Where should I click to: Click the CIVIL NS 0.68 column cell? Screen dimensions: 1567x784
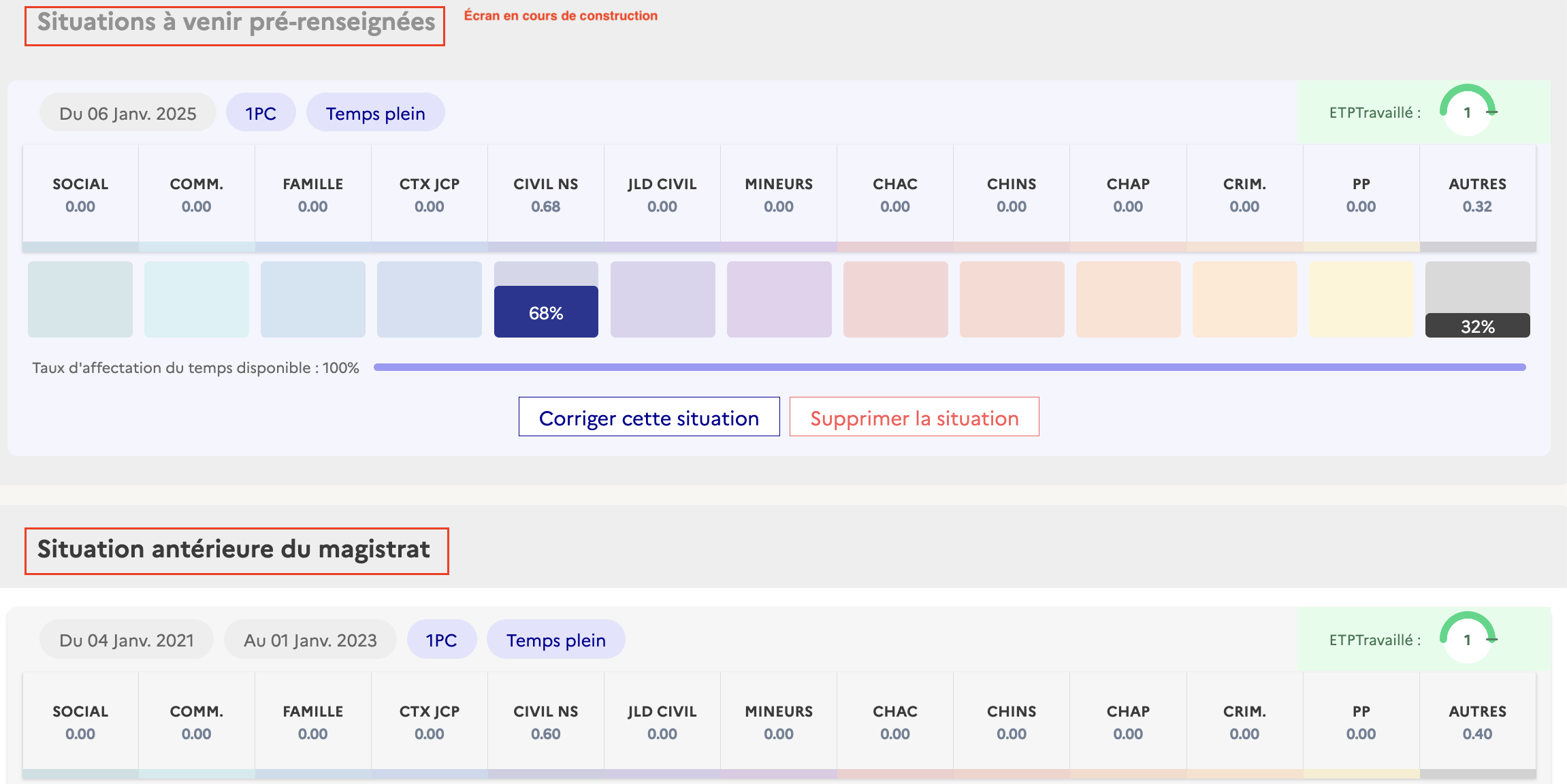[546, 195]
